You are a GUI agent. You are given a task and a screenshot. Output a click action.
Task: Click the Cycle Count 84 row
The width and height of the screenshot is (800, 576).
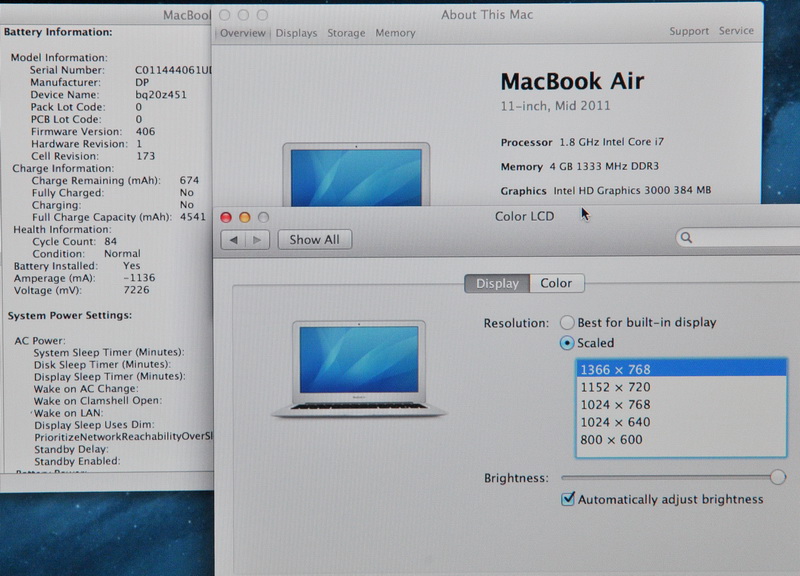coord(74,241)
